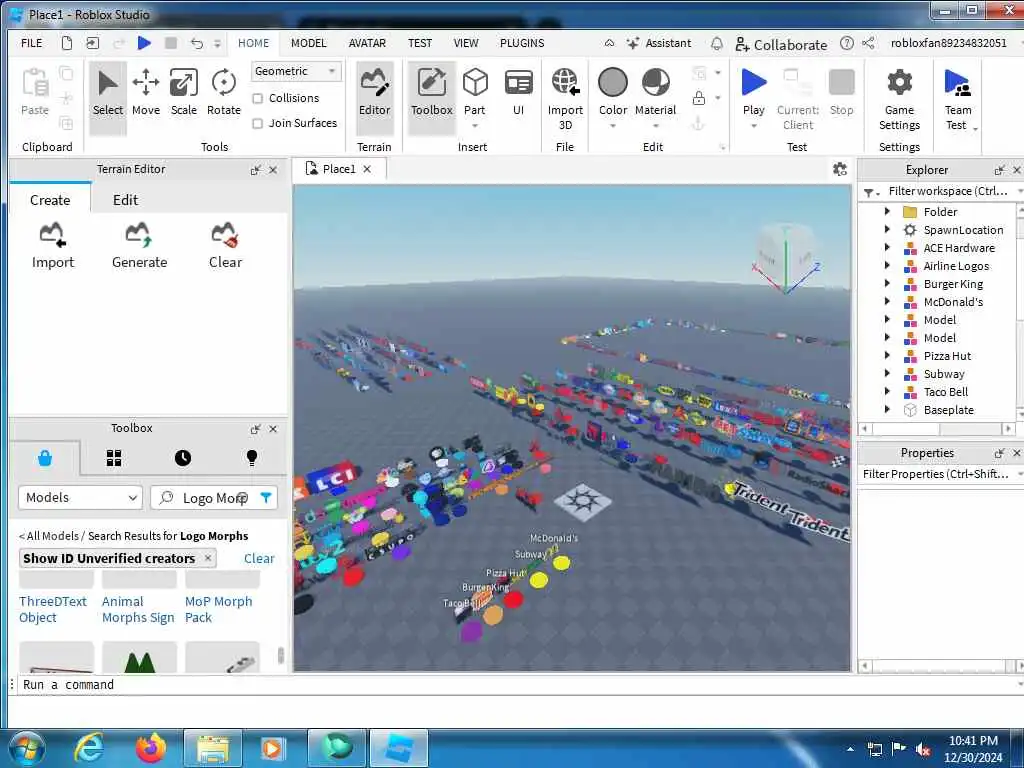Open the TEST ribbon tab

tap(420, 43)
